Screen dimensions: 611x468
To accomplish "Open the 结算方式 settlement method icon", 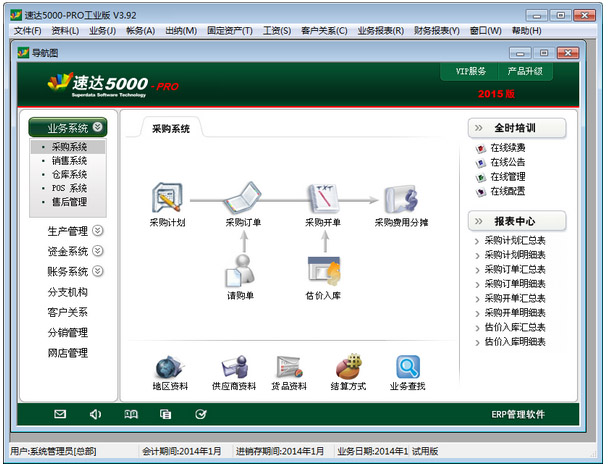I will point(348,366).
